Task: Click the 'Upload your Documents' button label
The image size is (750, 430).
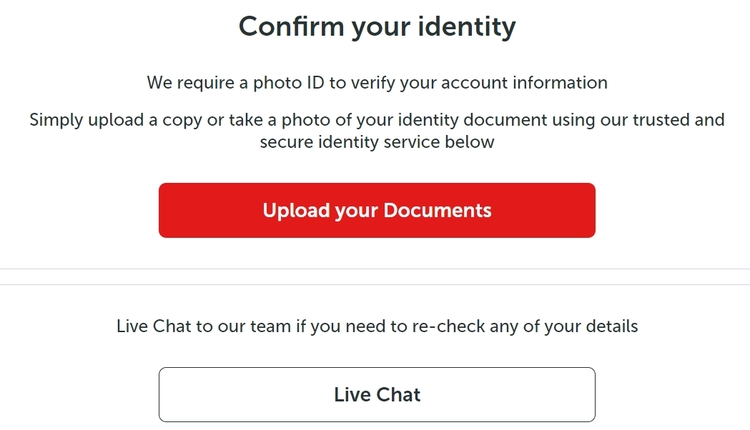Action: pos(377,210)
